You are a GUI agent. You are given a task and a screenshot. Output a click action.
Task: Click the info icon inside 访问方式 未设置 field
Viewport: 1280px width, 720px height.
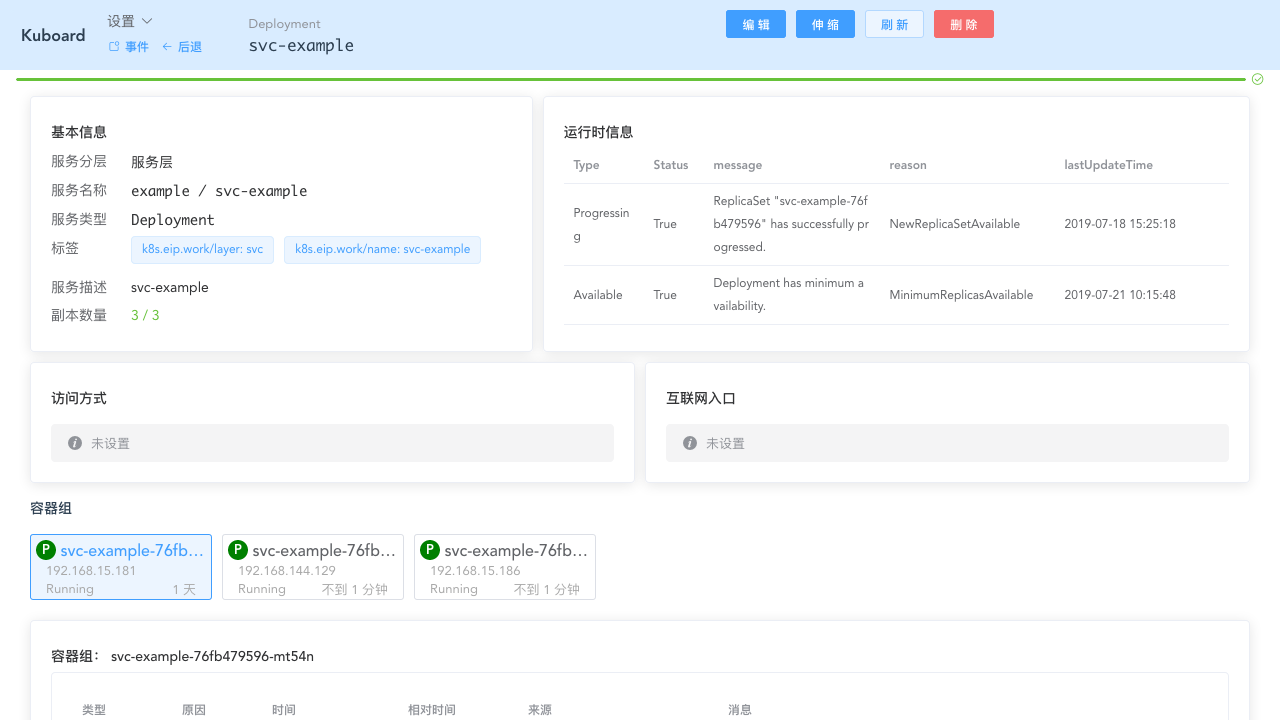(75, 442)
